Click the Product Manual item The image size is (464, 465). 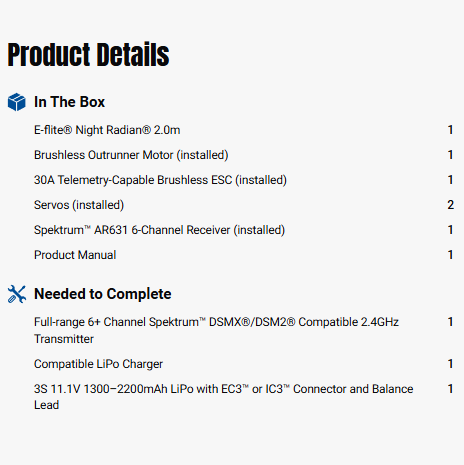75,255
